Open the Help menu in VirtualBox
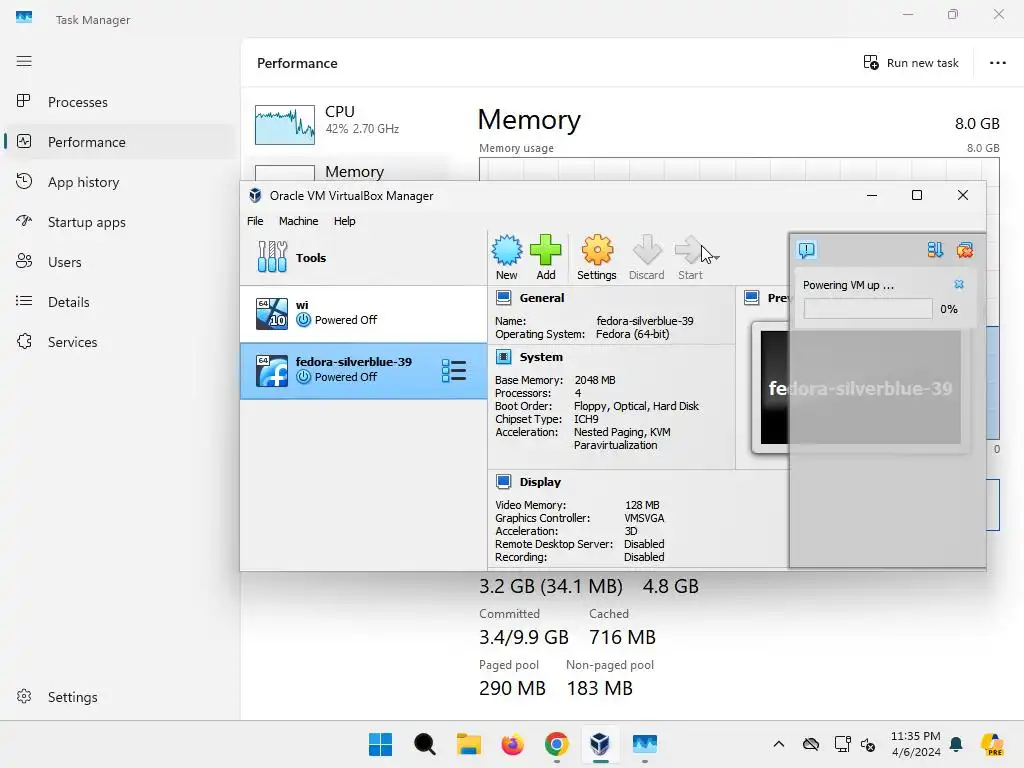This screenshot has width=1024, height=768. tap(344, 221)
